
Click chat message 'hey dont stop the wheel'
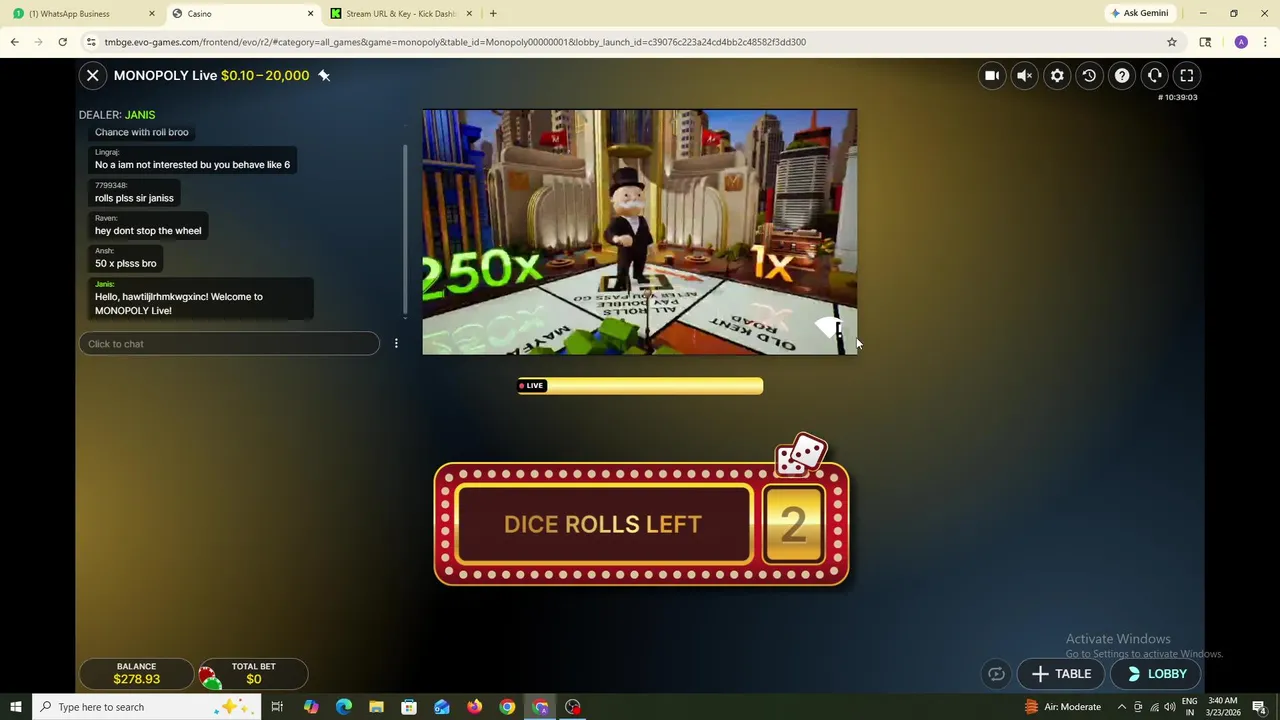148,231
